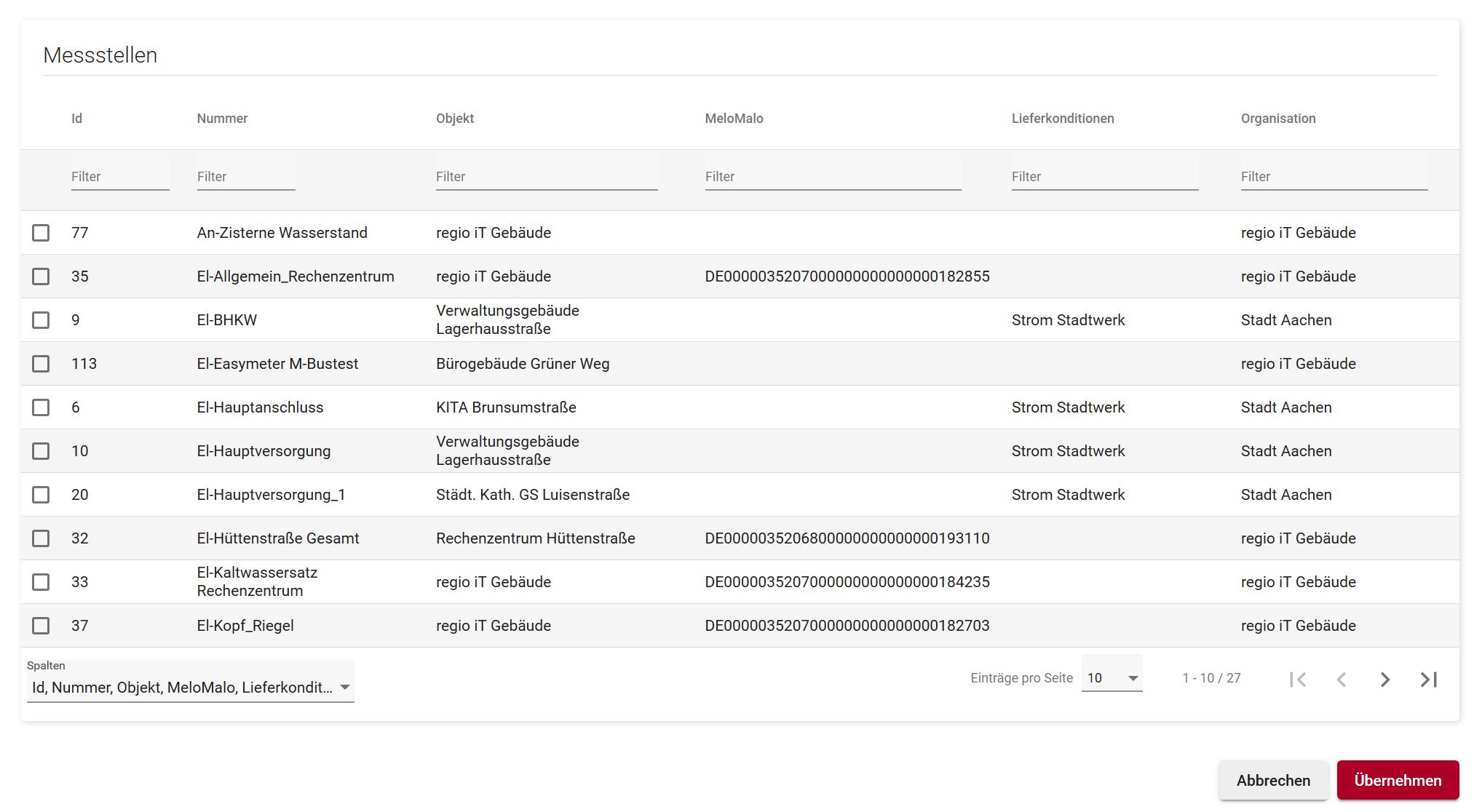Go to the previous page
Viewport: 1482px width, 812px height.
pos(1340,678)
